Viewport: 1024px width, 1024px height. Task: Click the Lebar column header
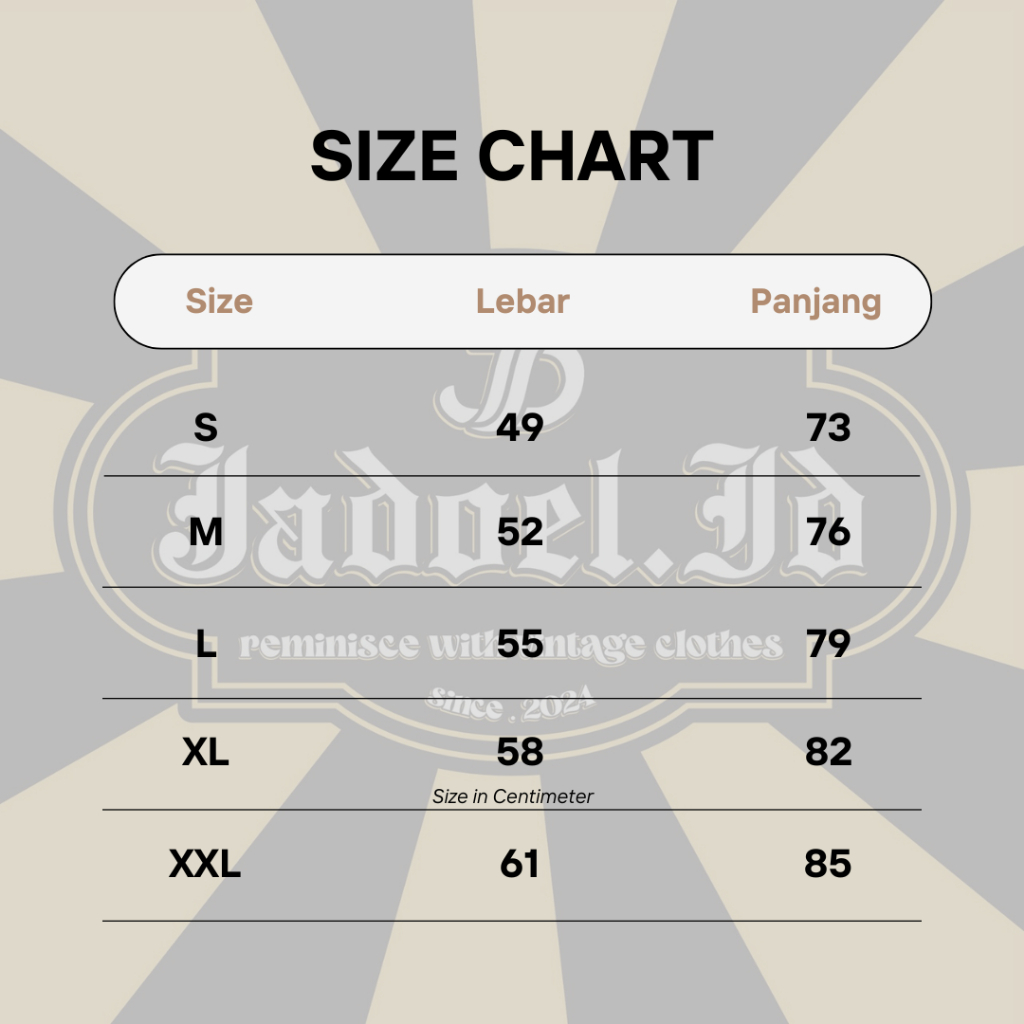pos(522,301)
